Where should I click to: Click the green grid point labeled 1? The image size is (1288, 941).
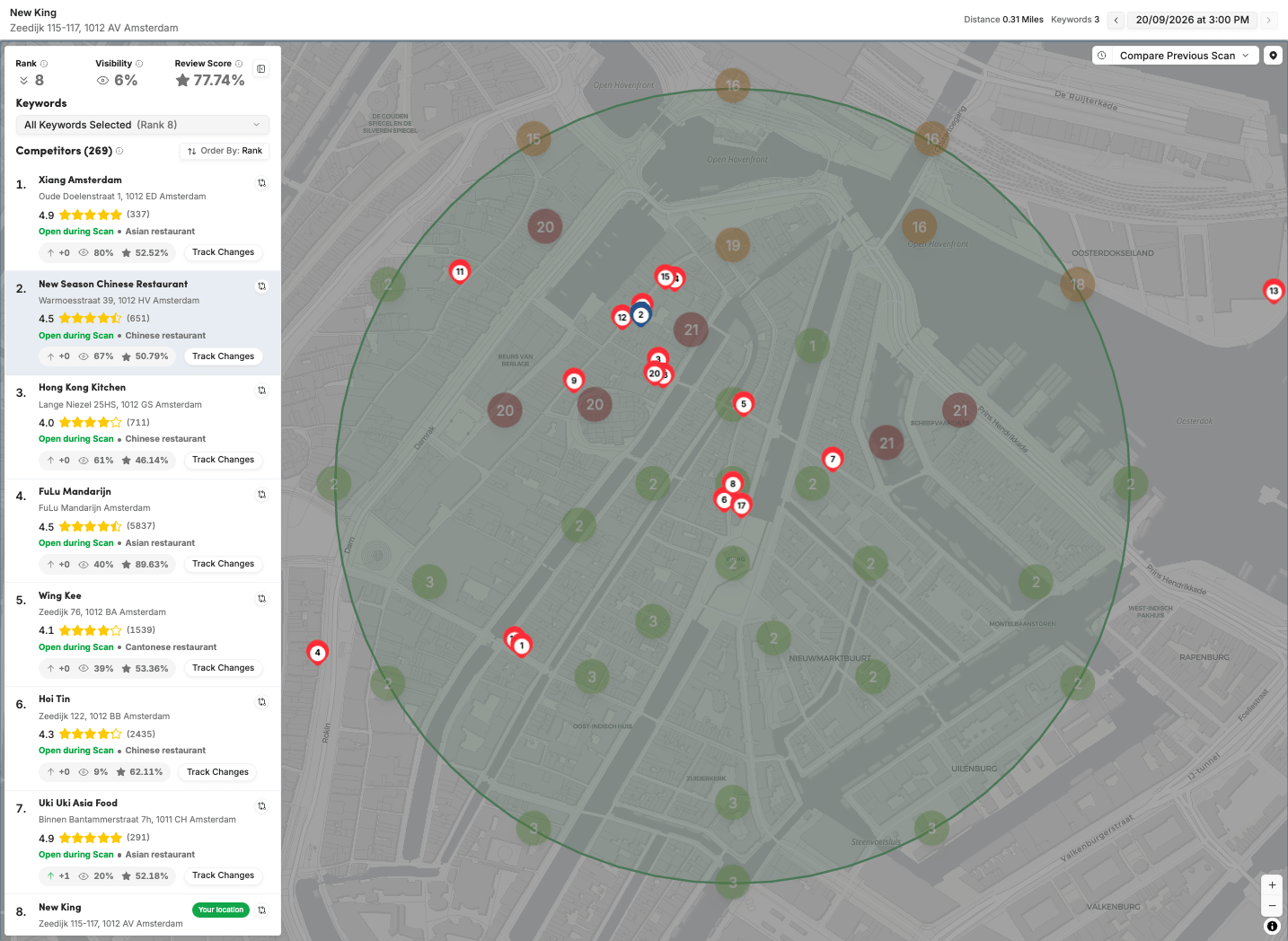point(812,346)
